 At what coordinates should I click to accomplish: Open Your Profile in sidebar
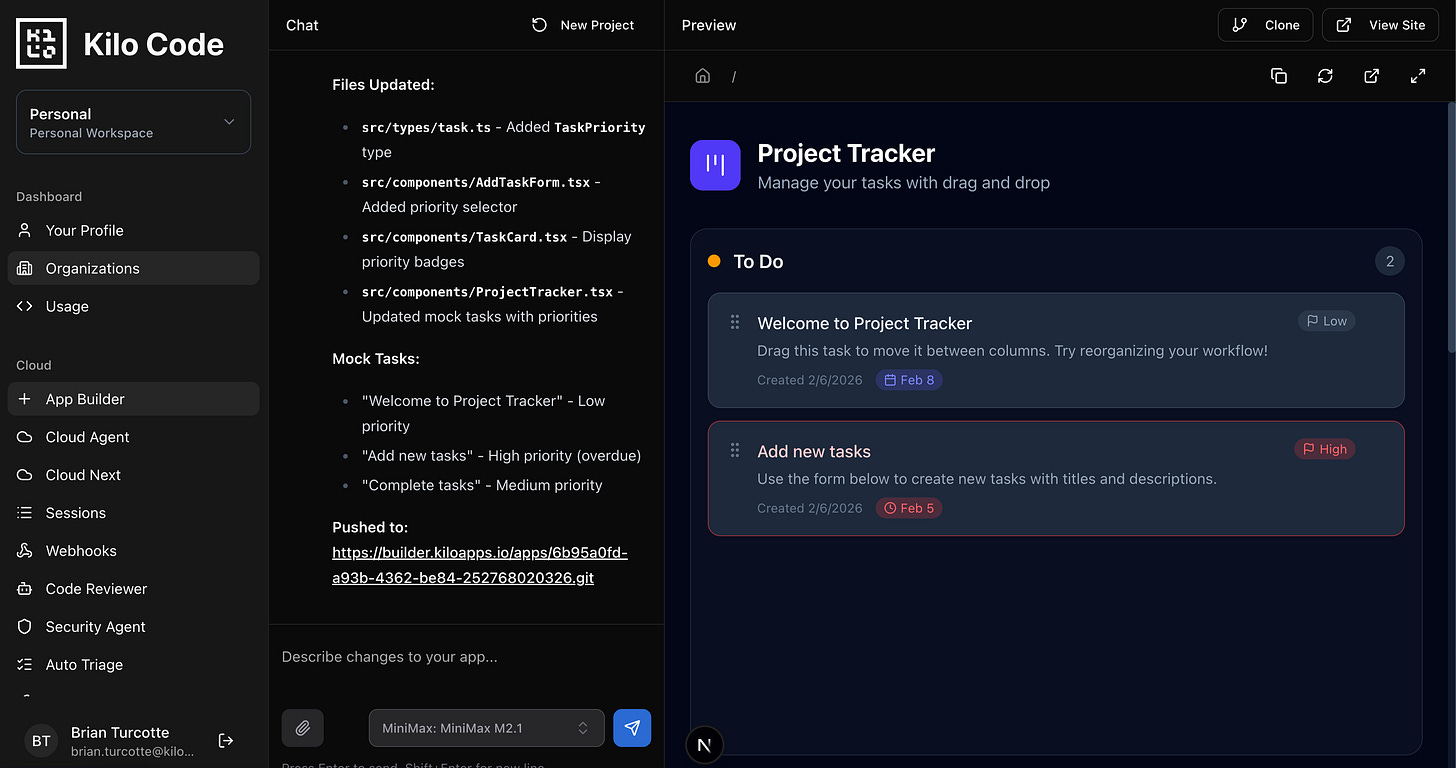133,230
